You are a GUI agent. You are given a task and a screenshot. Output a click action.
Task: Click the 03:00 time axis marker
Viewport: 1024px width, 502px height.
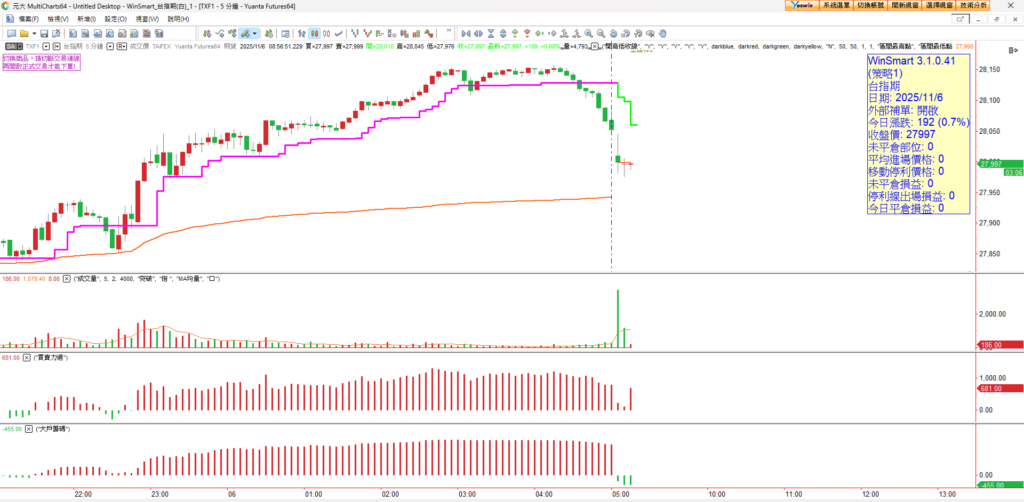[466, 493]
